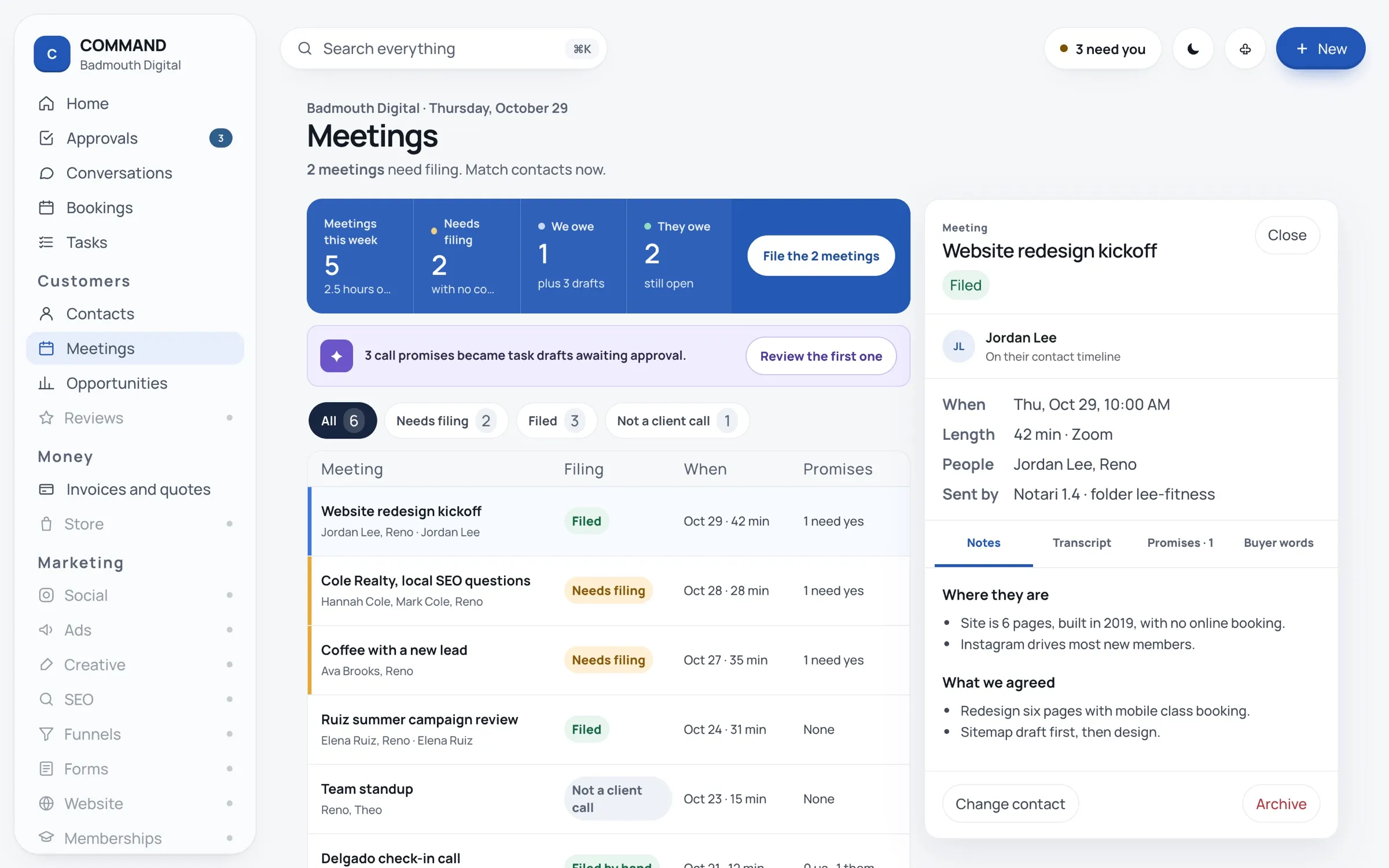Switch to the Transcript tab
The width and height of the screenshot is (1389, 868).
tap(1082, 543)
